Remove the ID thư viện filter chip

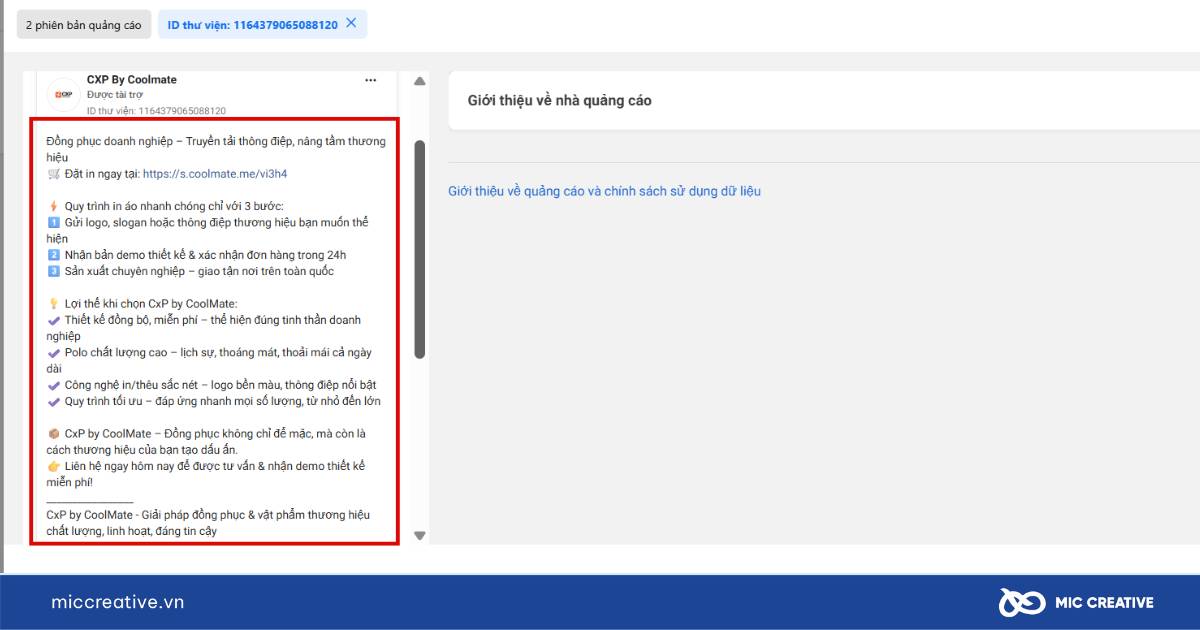click(x=351, y=23)
